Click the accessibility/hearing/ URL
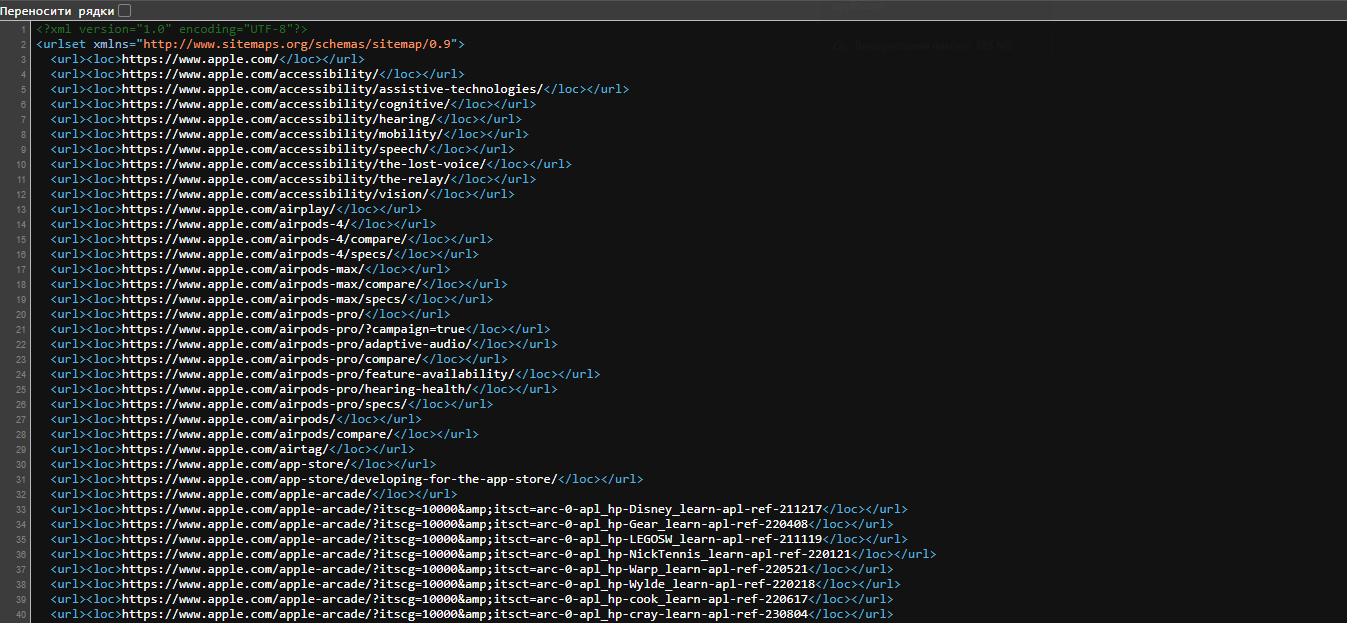Image resolution: width=1347 pixels, height=623 pixels. tap(279, 119)
